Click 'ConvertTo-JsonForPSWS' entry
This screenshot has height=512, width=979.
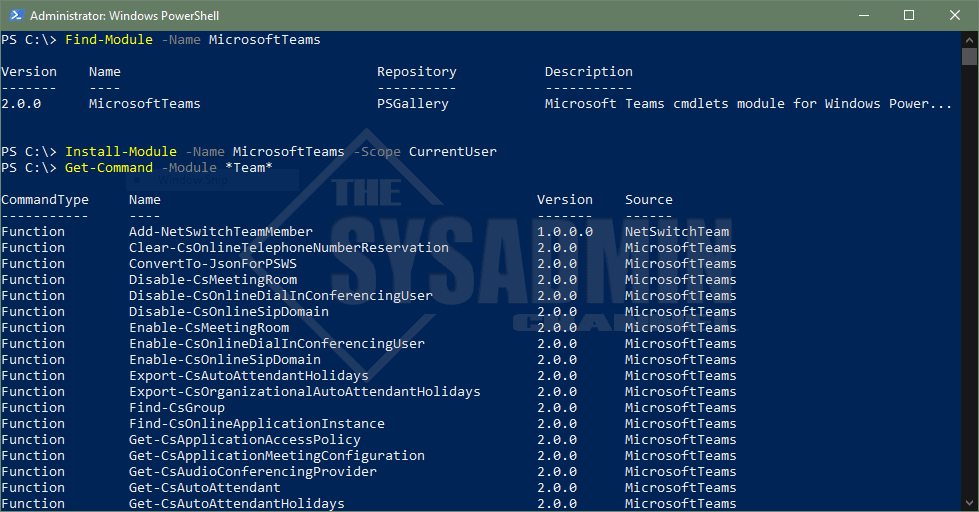(213, 263)
